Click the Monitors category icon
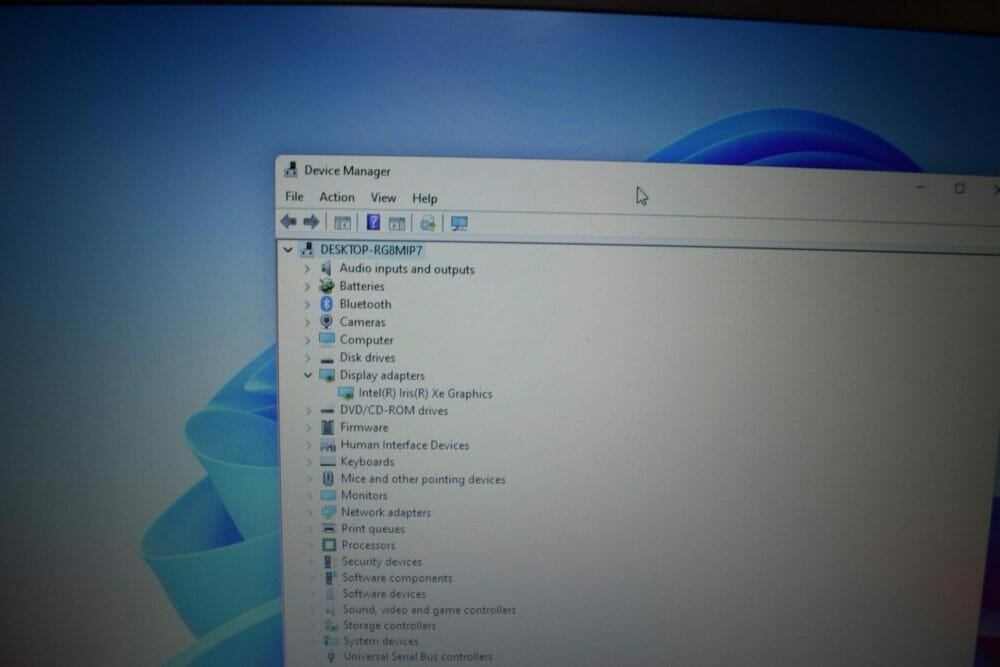The height and width of the screenshot is (667, 1000). pos(328,495)
